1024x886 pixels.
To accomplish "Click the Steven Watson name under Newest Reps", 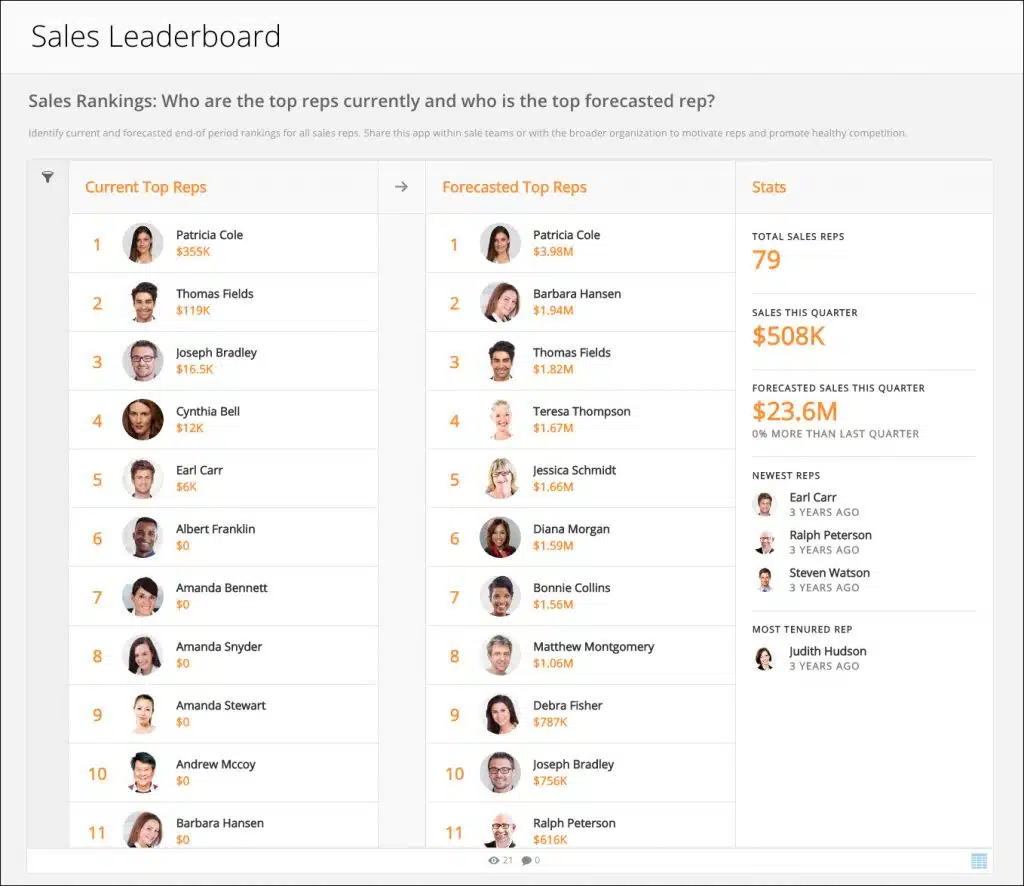I will [x=829, y=573].
